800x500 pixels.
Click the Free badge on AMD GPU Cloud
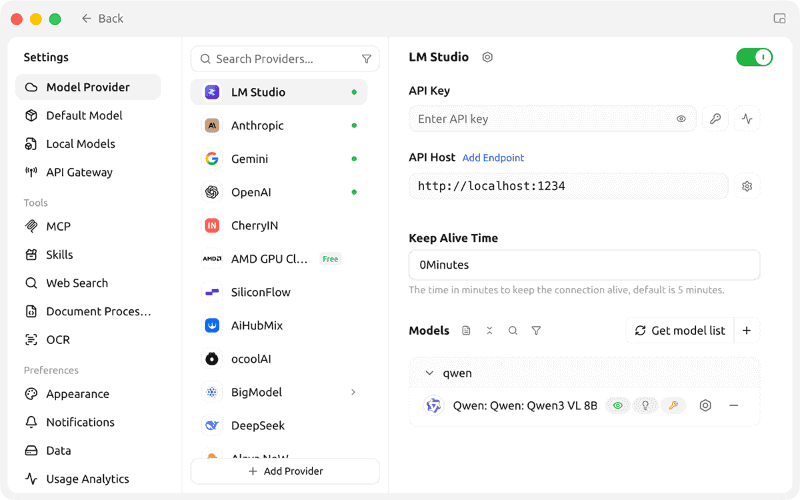pos(330,259)
